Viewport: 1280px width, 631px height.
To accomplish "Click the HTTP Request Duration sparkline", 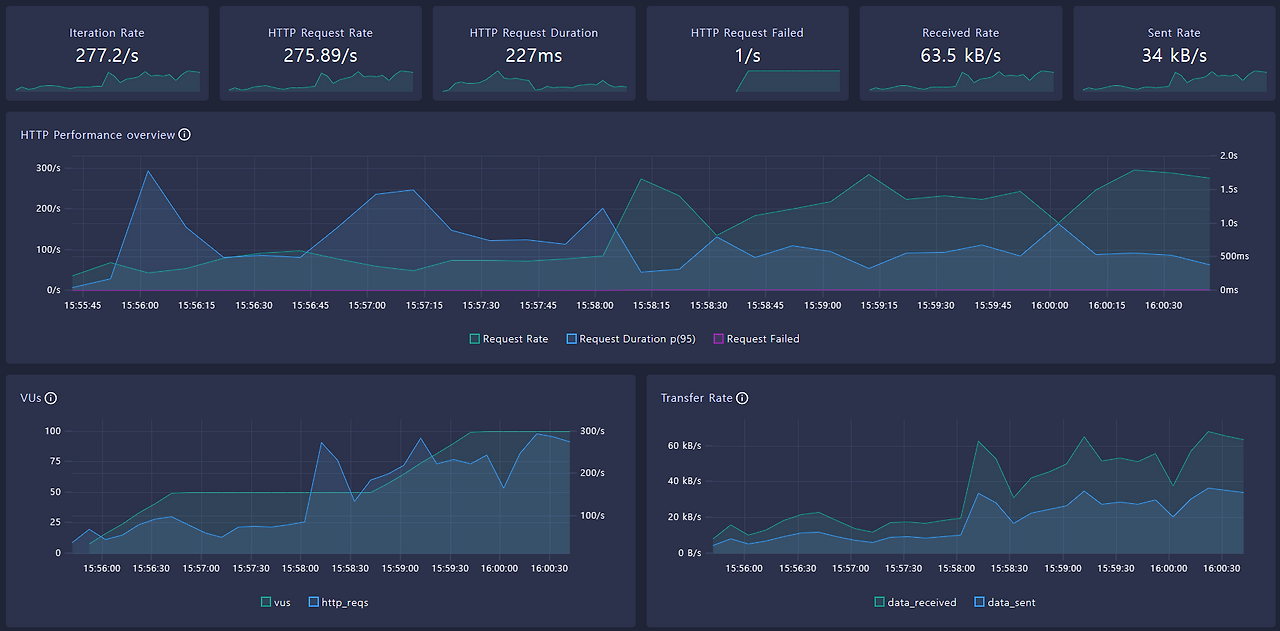I will coord(534,82).
